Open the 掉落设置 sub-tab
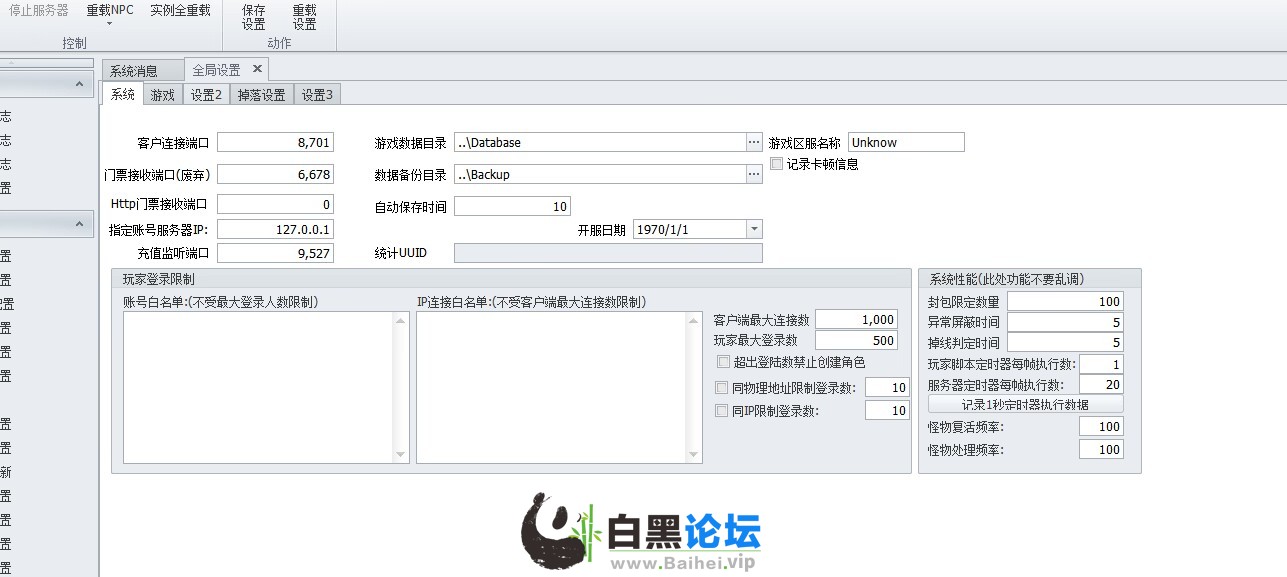 [261, 95]
